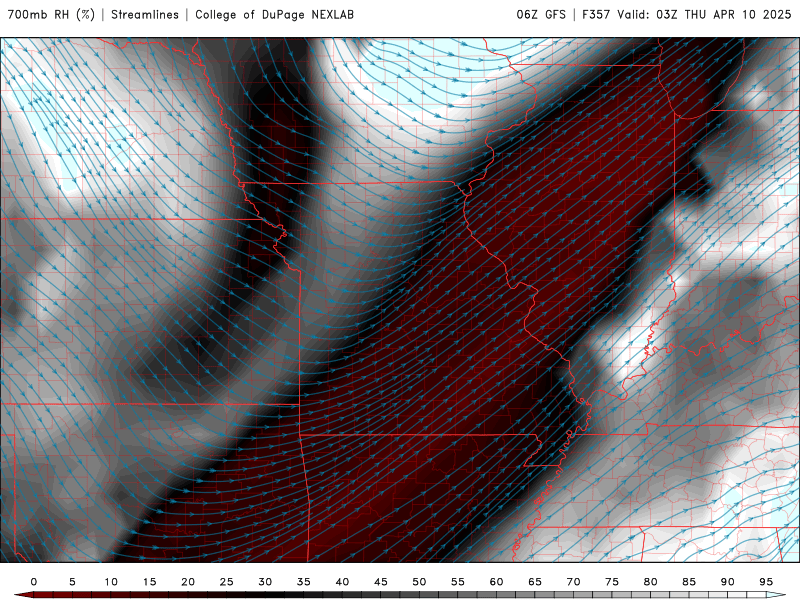Click the "700mb RH (%)" title text
Screen dimensions: 800x600
click(51, 15)
